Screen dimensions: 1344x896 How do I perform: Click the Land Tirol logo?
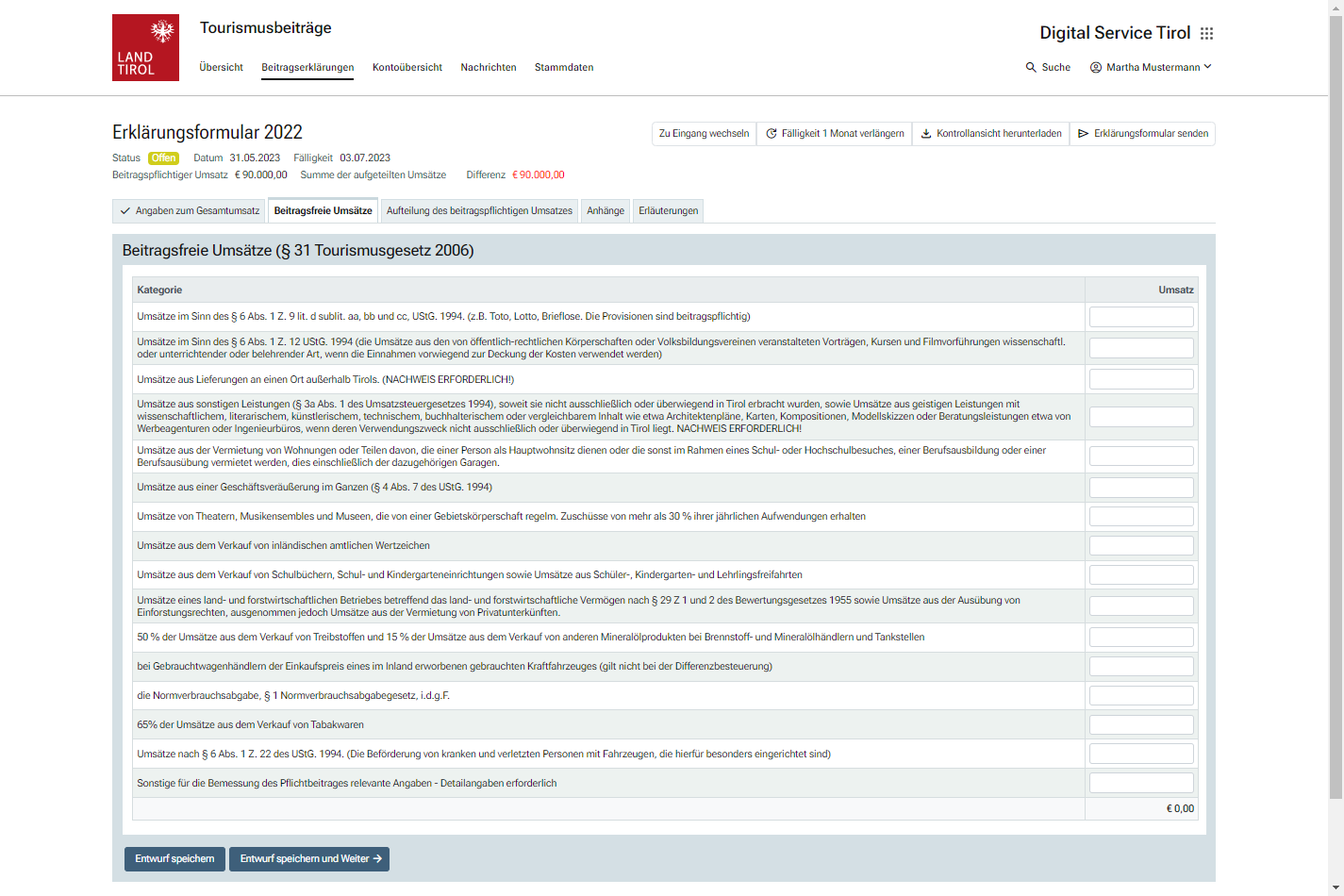click(x=145, y=47)
